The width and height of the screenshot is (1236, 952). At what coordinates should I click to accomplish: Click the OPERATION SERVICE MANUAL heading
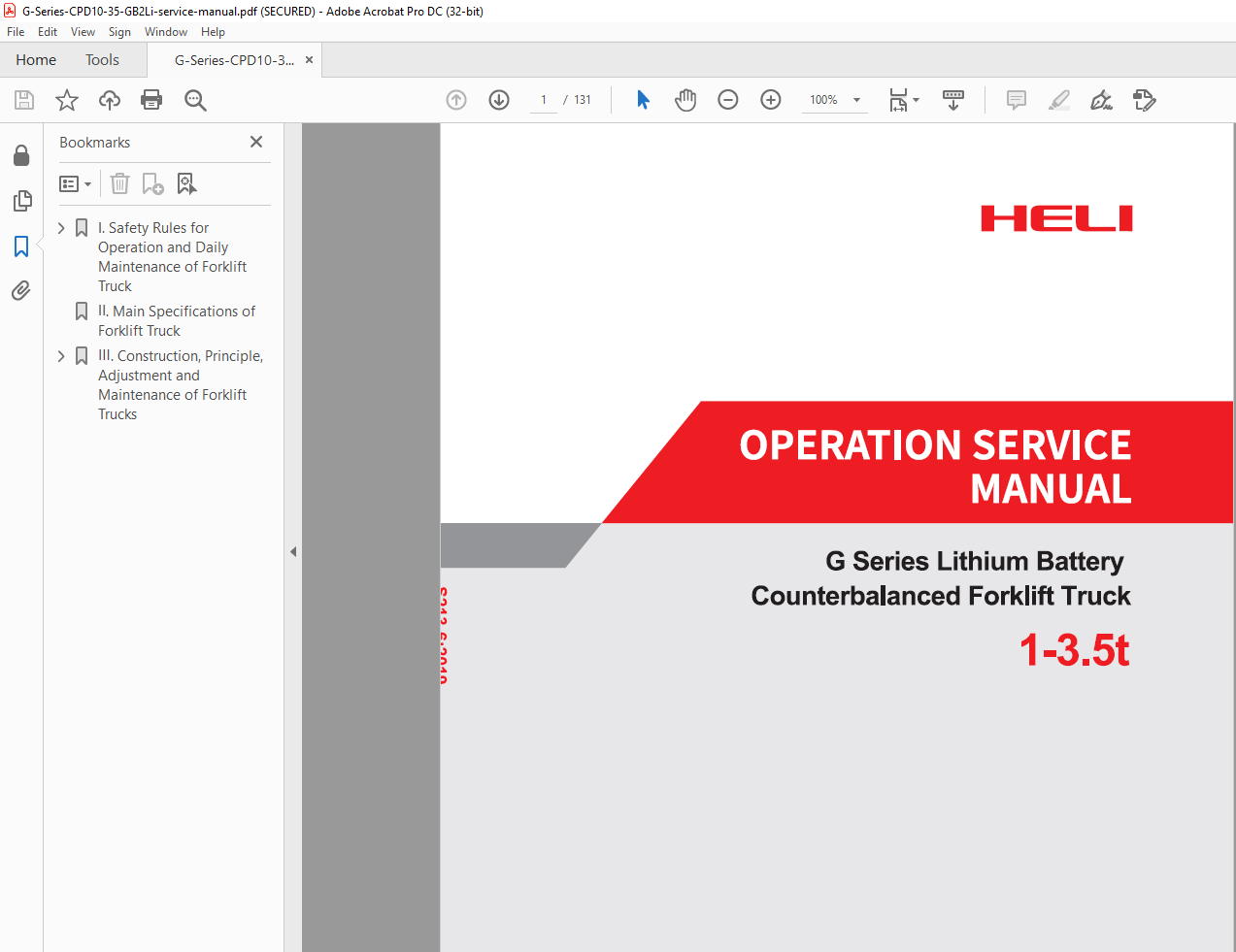point(935,467)
